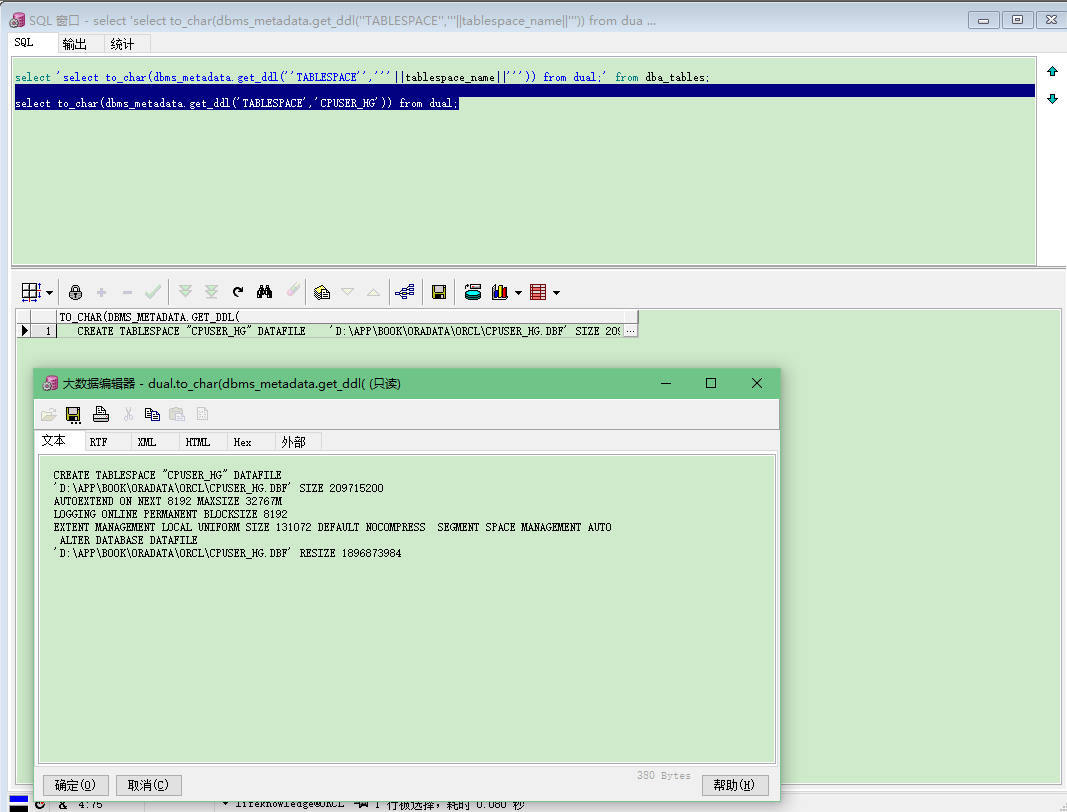Click the post changes checkmark icon
This screenshot has height=812, width=1067.
153,292
